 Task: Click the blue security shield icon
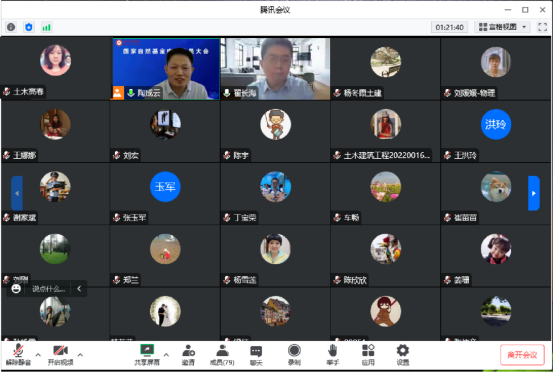point(29,27)
